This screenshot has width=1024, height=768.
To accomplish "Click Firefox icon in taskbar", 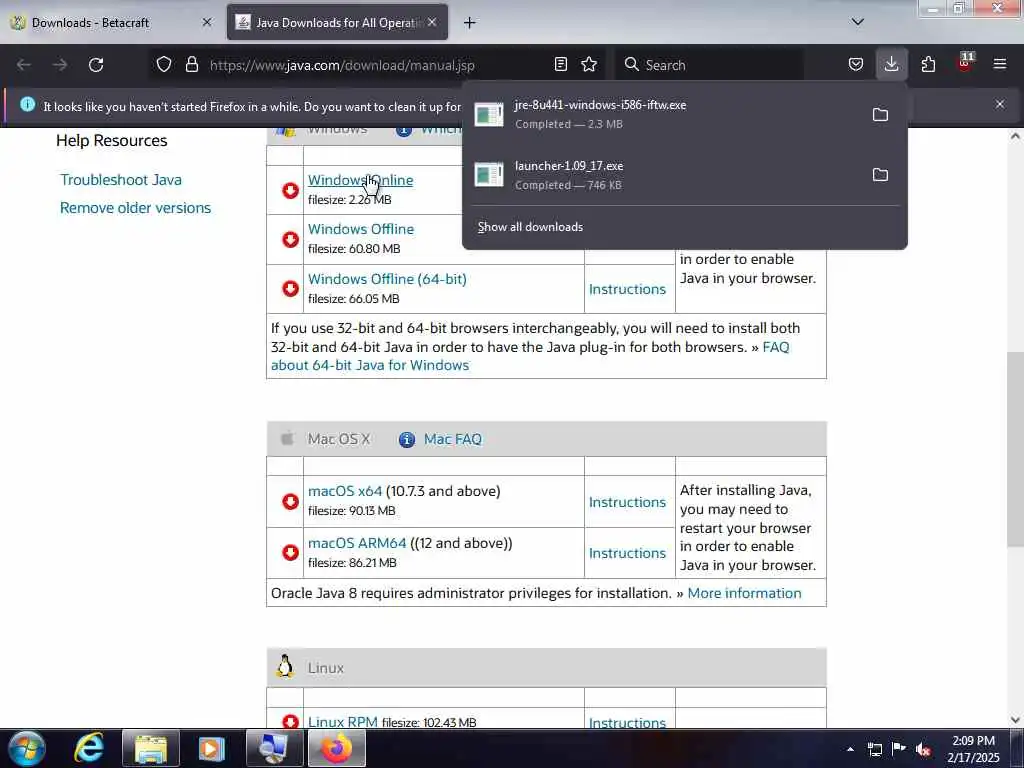I will coord(337,748).
